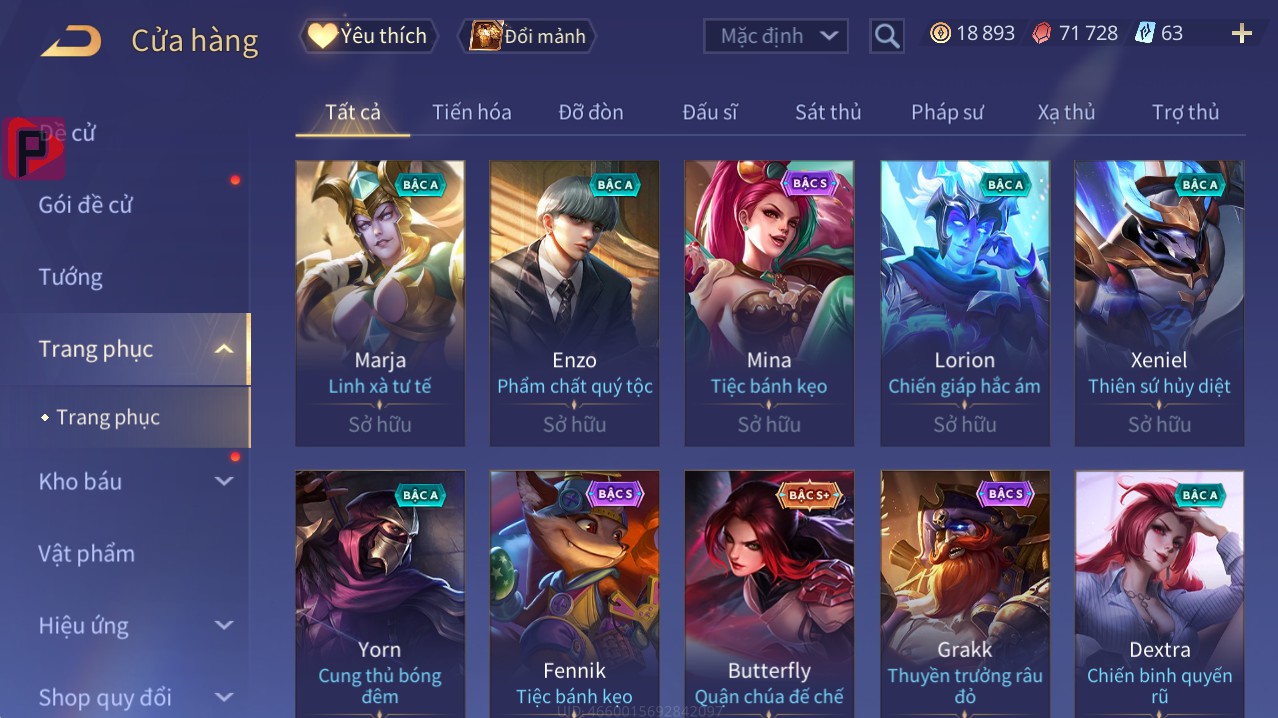Screen dimensions: 1278x718
Task: Click the blue voucher currency icon
Action: click(x=1145, y=33)
